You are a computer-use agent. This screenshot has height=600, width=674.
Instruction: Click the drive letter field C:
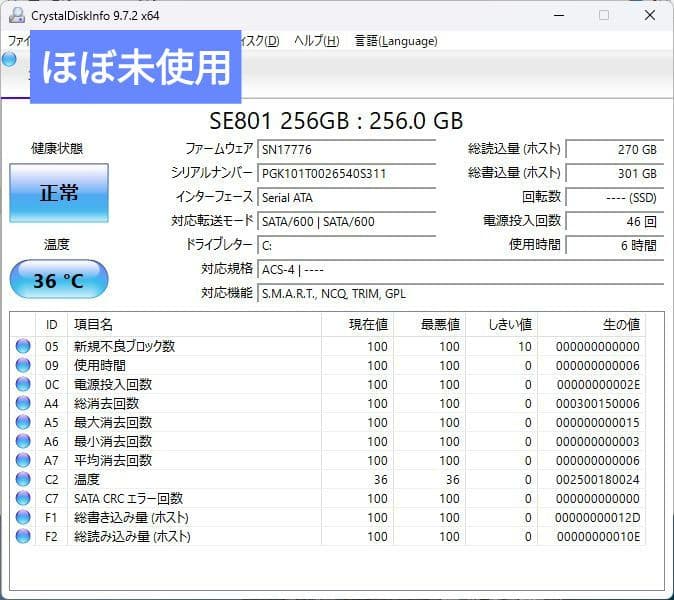pos(346,246)
